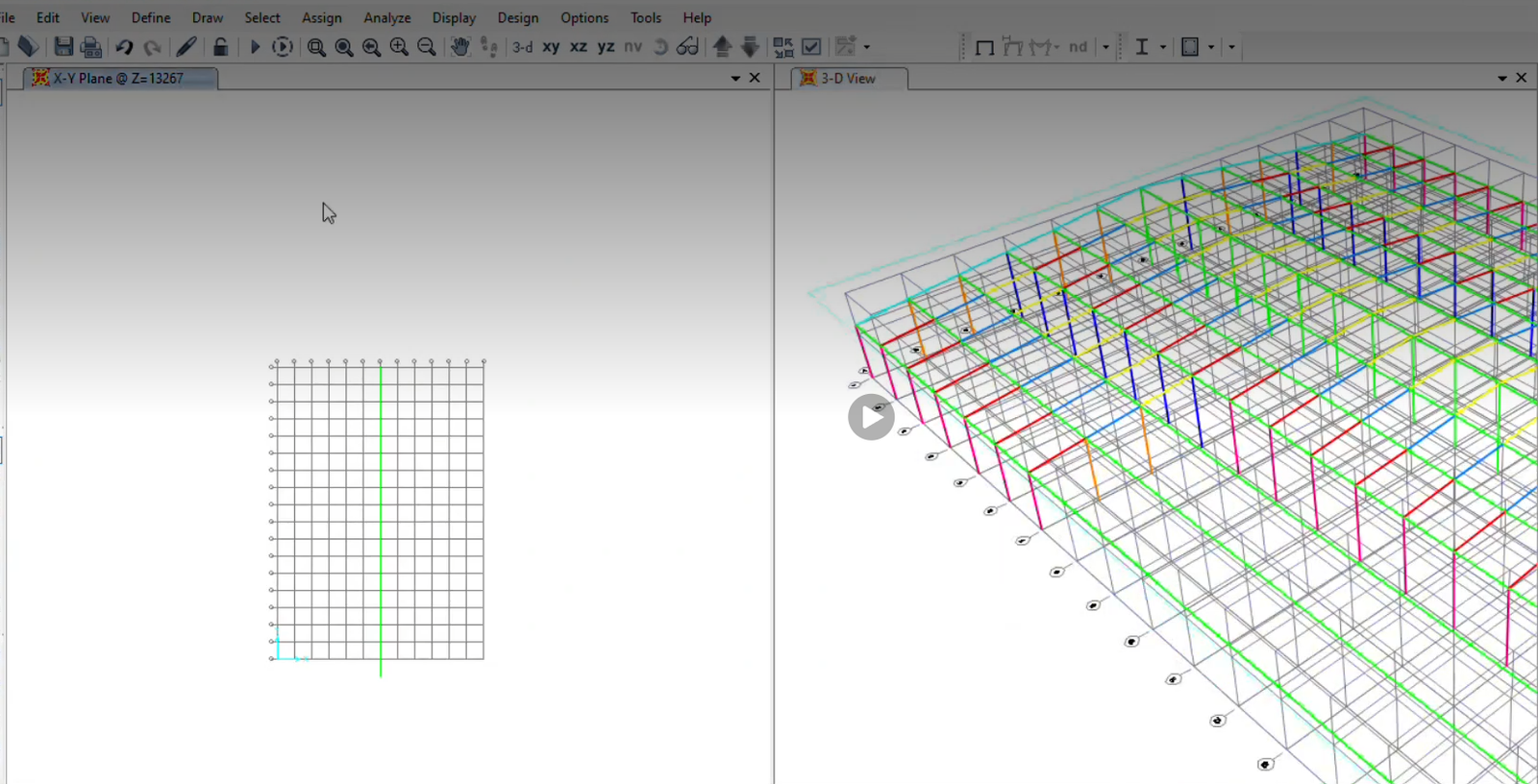Screen dimensions: 1538x784
Task: Click the Save model icon
Action: point(63,46)
